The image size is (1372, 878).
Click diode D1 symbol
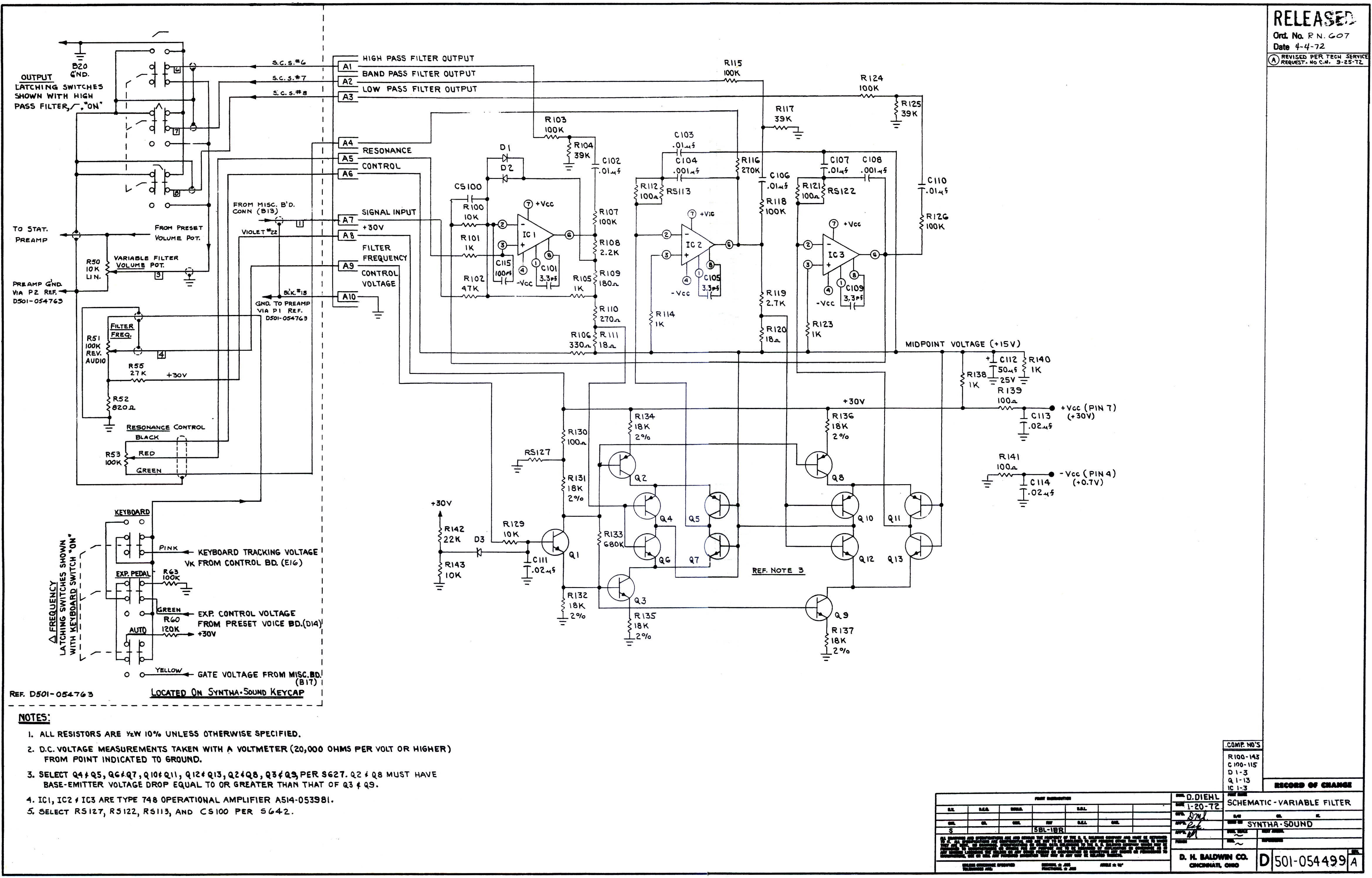505,158
